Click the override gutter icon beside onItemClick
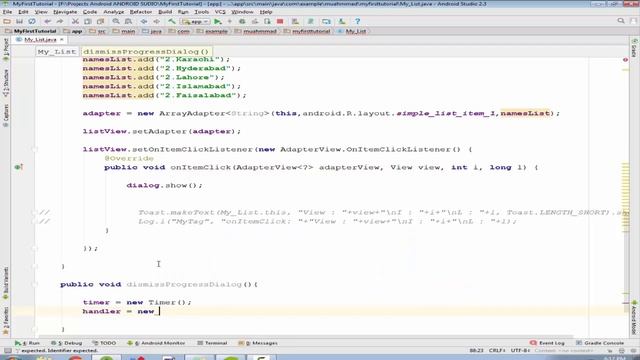 coord(18,167)
